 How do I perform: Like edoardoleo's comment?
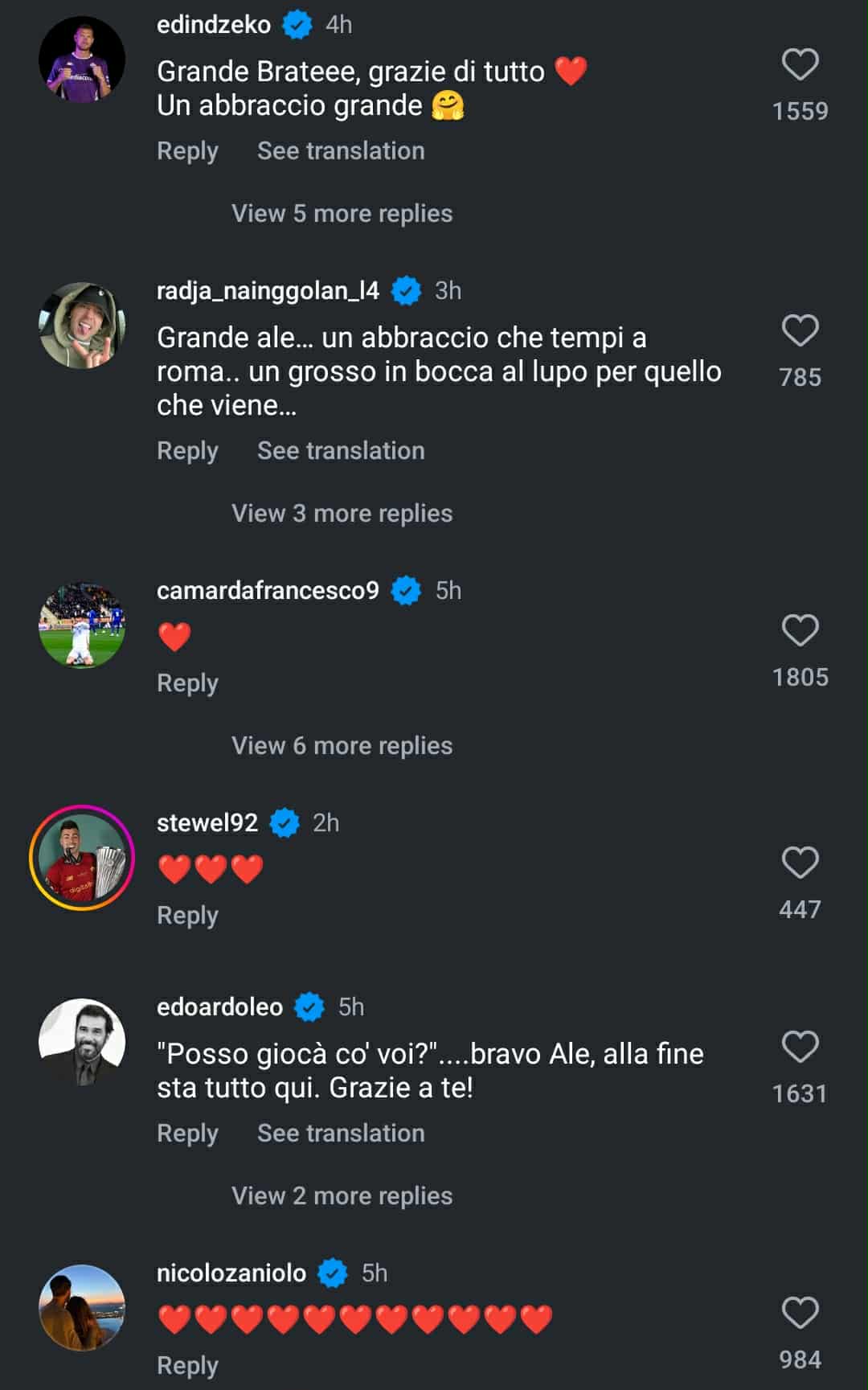[x=800, y=1047]
